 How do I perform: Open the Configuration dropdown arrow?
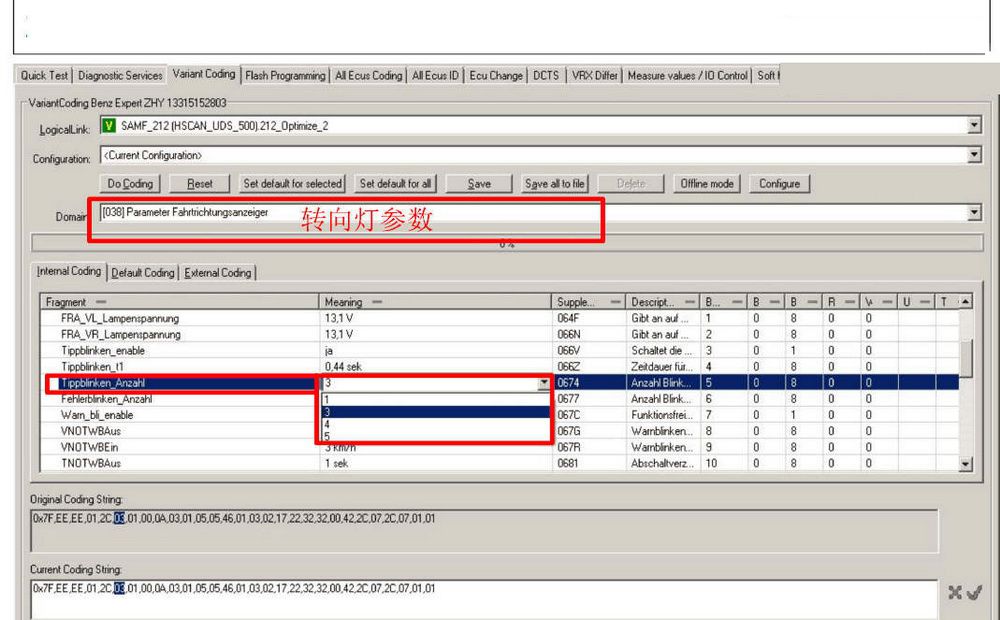pos(975,155)
